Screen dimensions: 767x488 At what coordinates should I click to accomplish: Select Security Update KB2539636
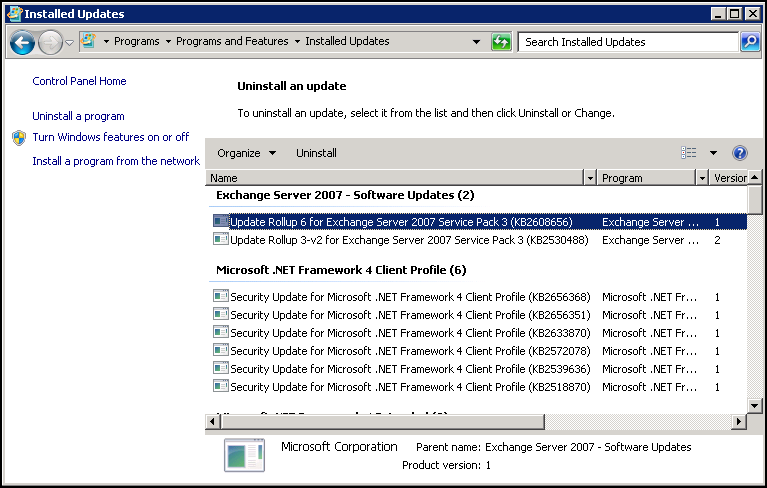tap(410, 369)
